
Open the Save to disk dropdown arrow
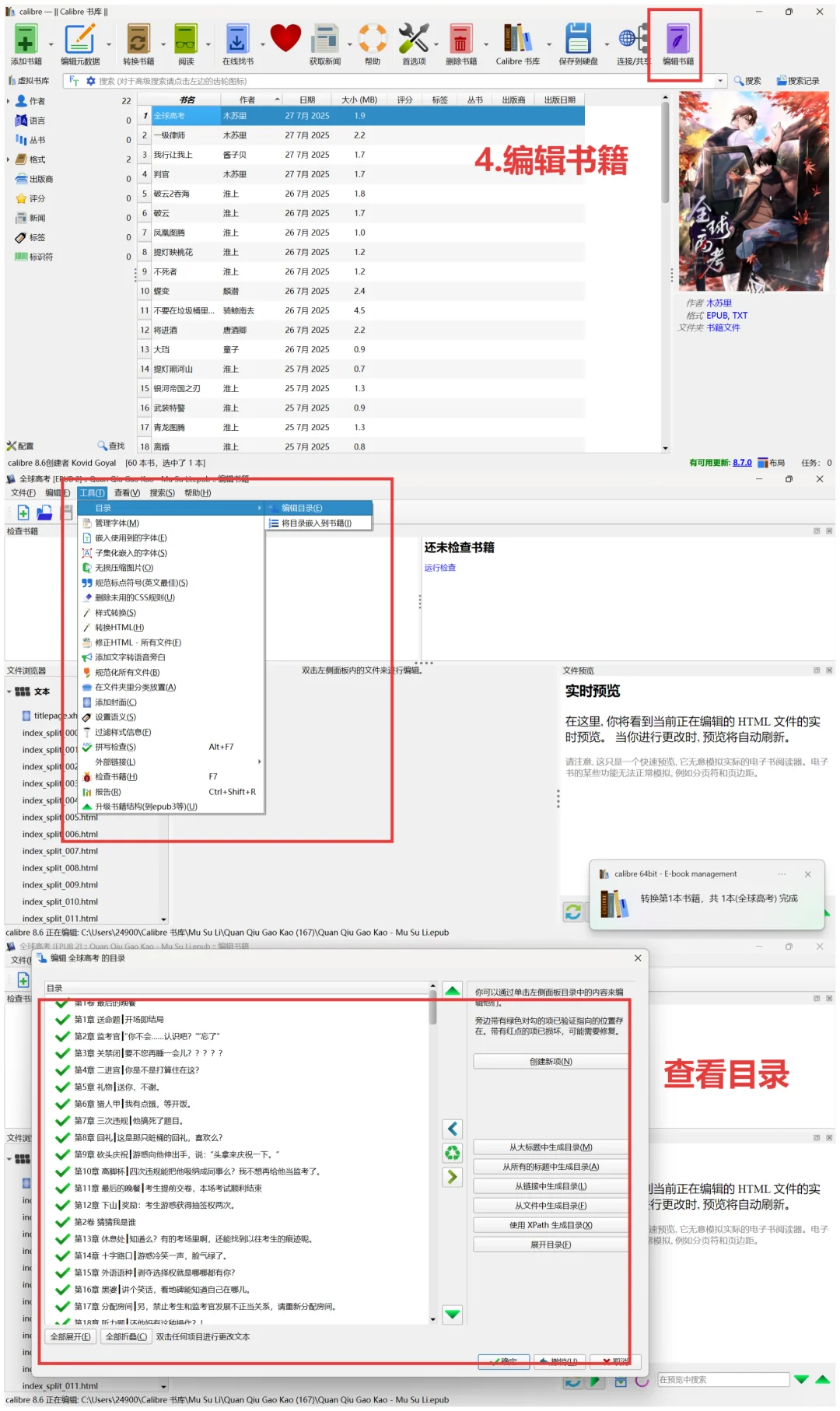coord(606,44)
